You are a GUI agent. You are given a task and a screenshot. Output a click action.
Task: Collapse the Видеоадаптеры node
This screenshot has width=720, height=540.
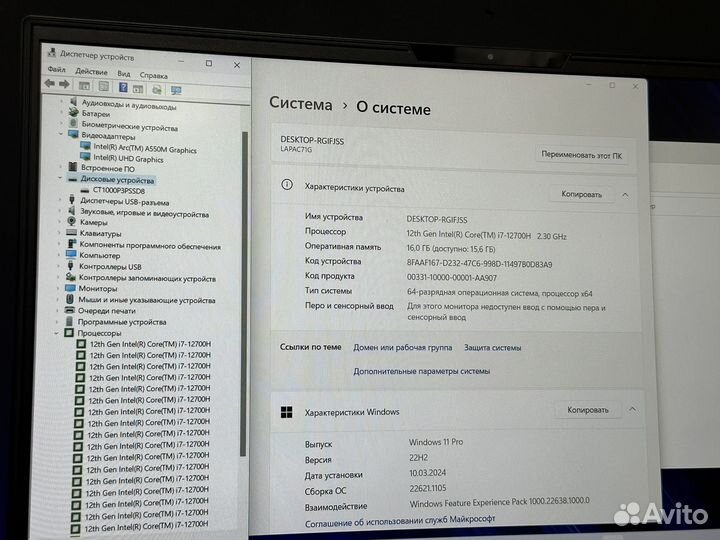pyautogui.click(x=61, y=134)
